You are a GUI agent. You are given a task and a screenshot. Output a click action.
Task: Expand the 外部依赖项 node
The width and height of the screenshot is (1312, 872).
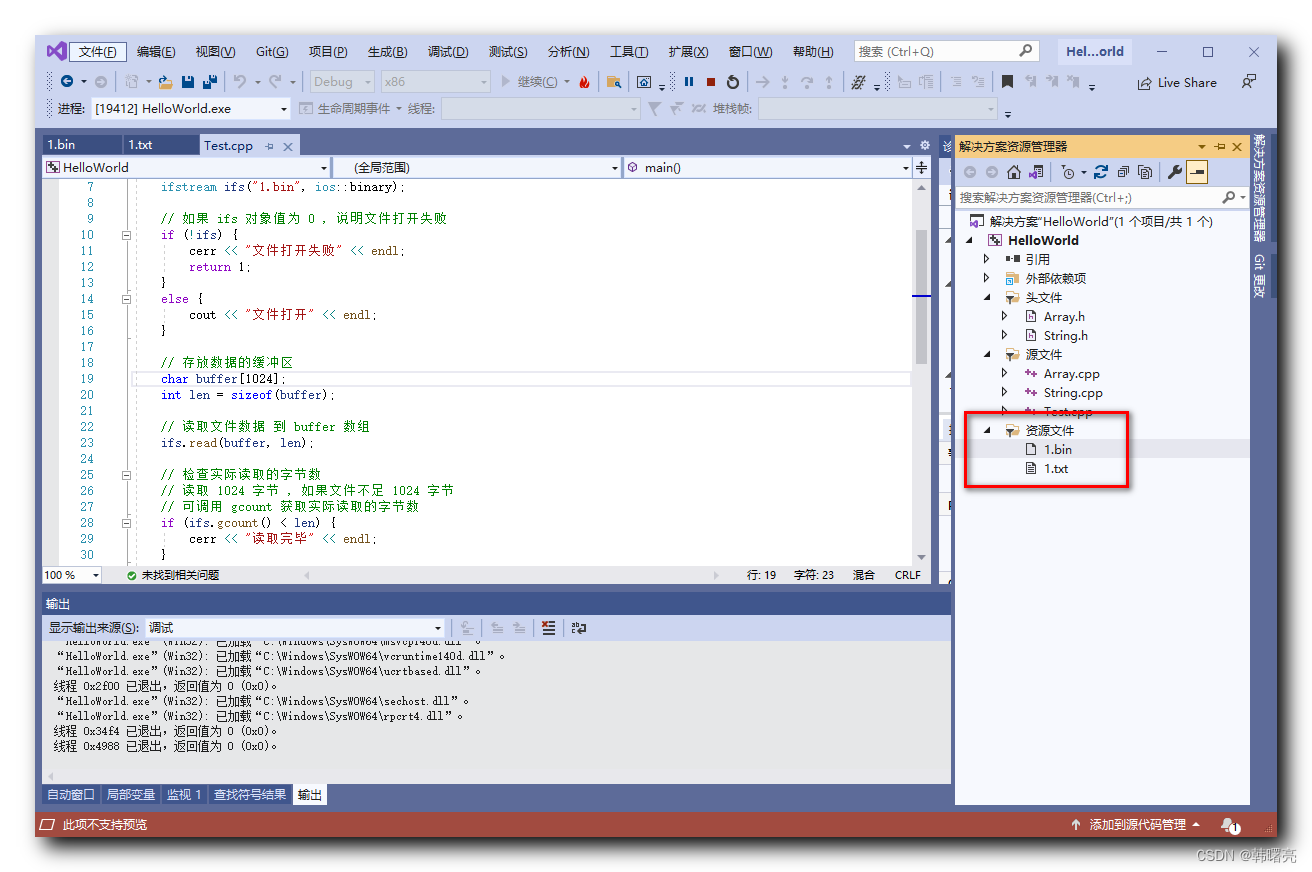(987, 278)
